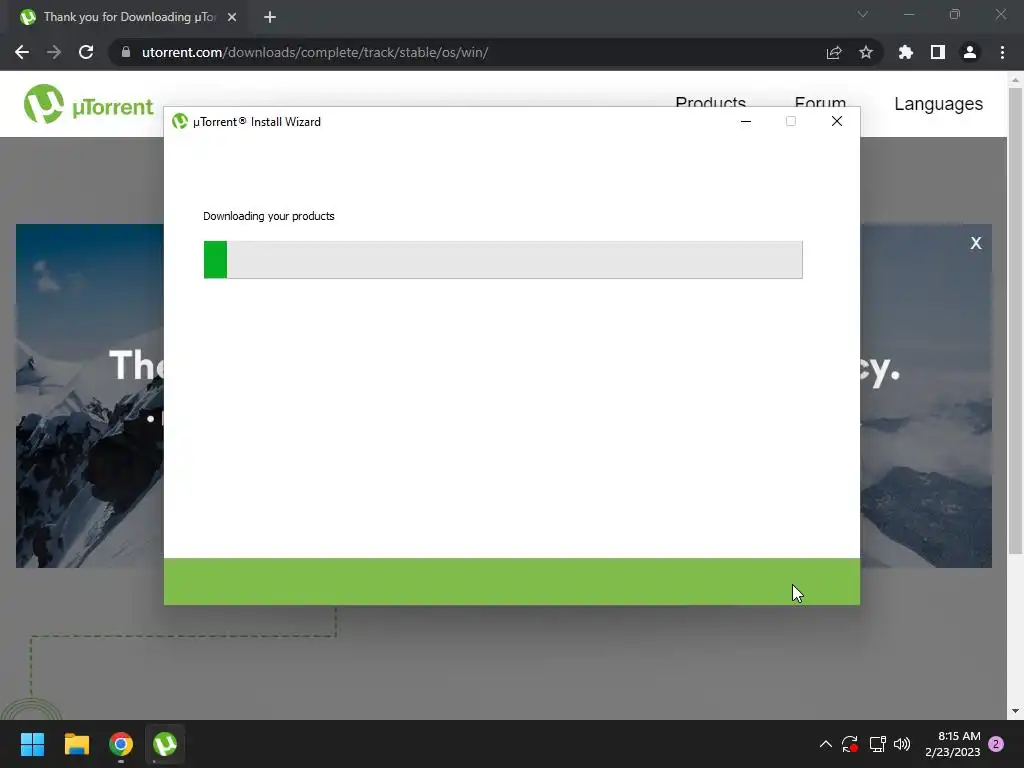Screen dimensions: 1024x768
Task: Go back using the browser back arrow
Action: (22, 52)
